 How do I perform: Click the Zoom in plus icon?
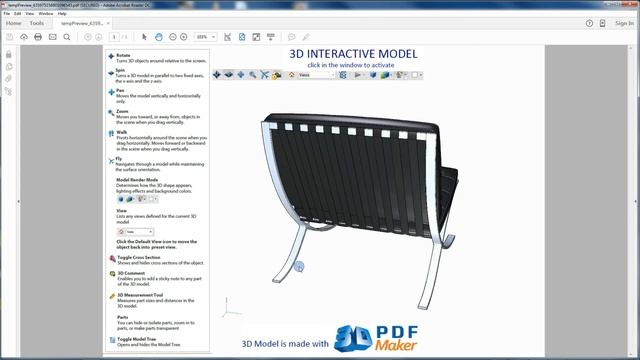(x=184, y=37)
